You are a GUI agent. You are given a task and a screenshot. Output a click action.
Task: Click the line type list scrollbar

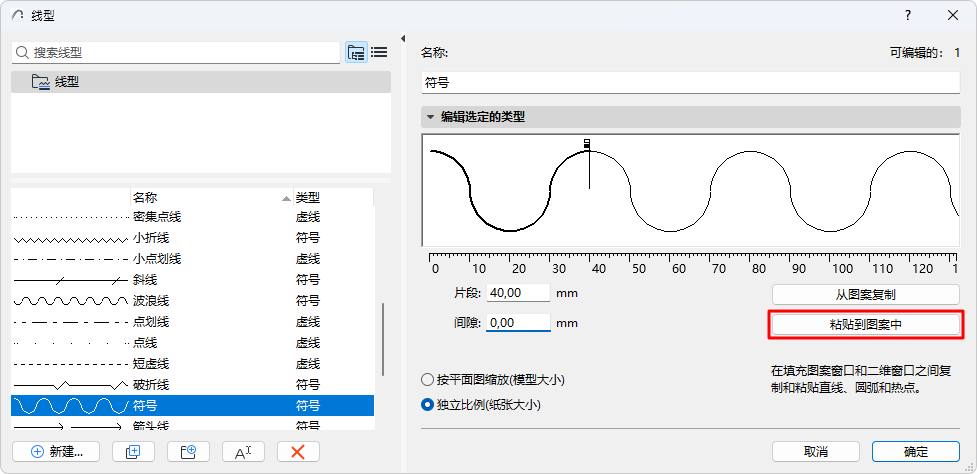[x=383, y=339]
